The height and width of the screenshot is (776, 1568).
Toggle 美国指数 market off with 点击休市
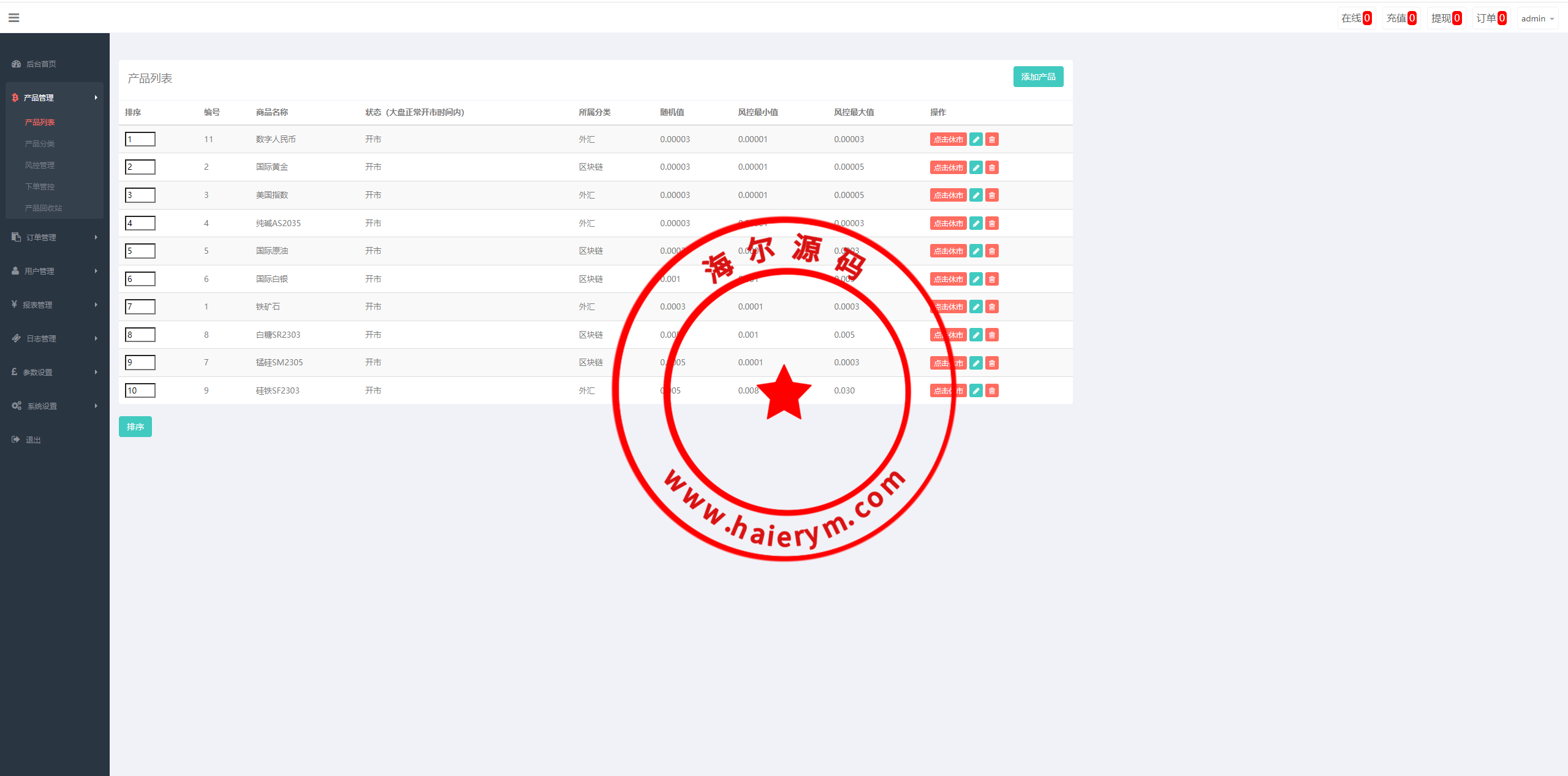947,196
